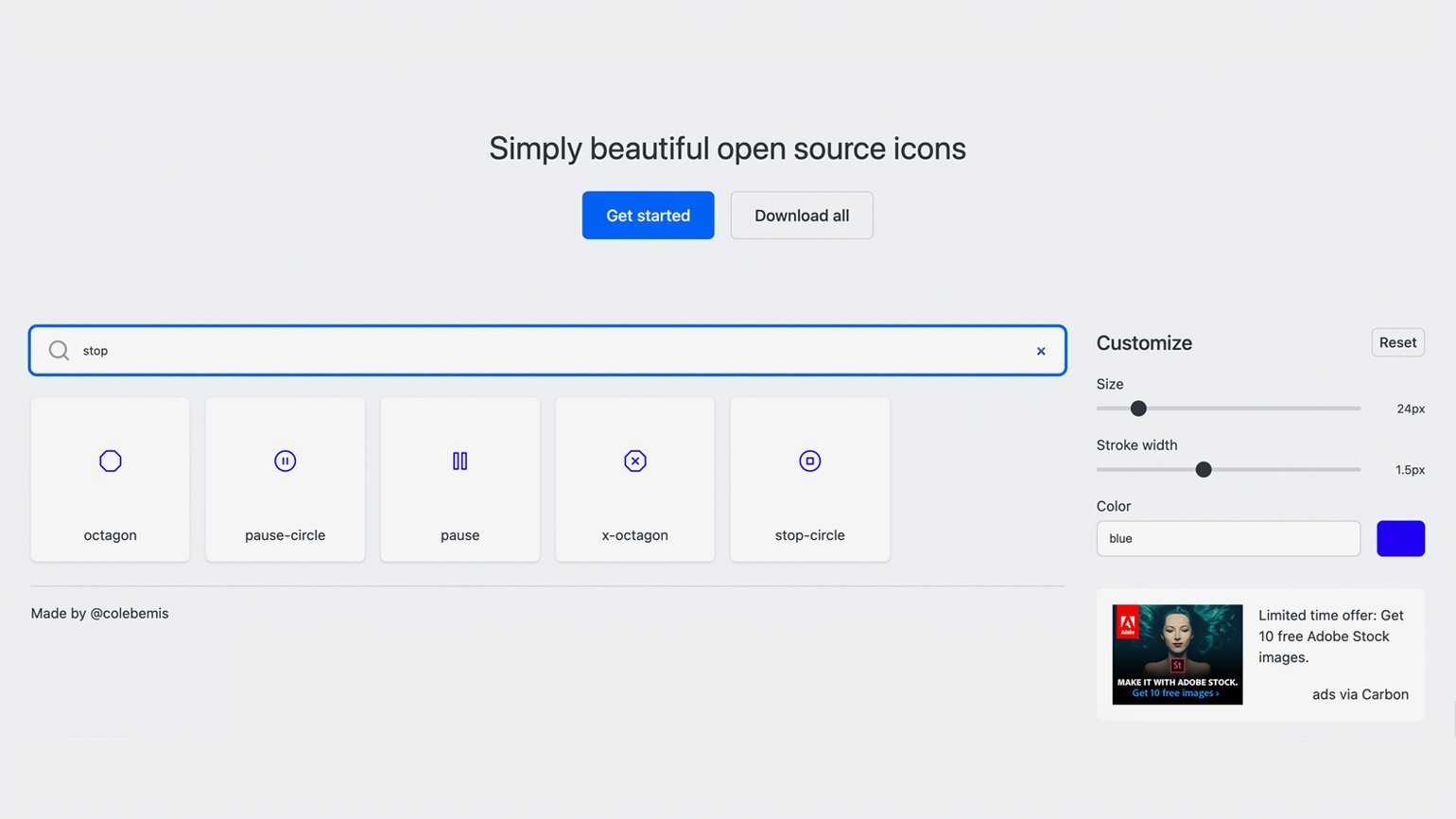This screenshot has height=819, width=1456.
Task: Click the Adobe logo in the ad
Action: click(x=1127, y=623)
